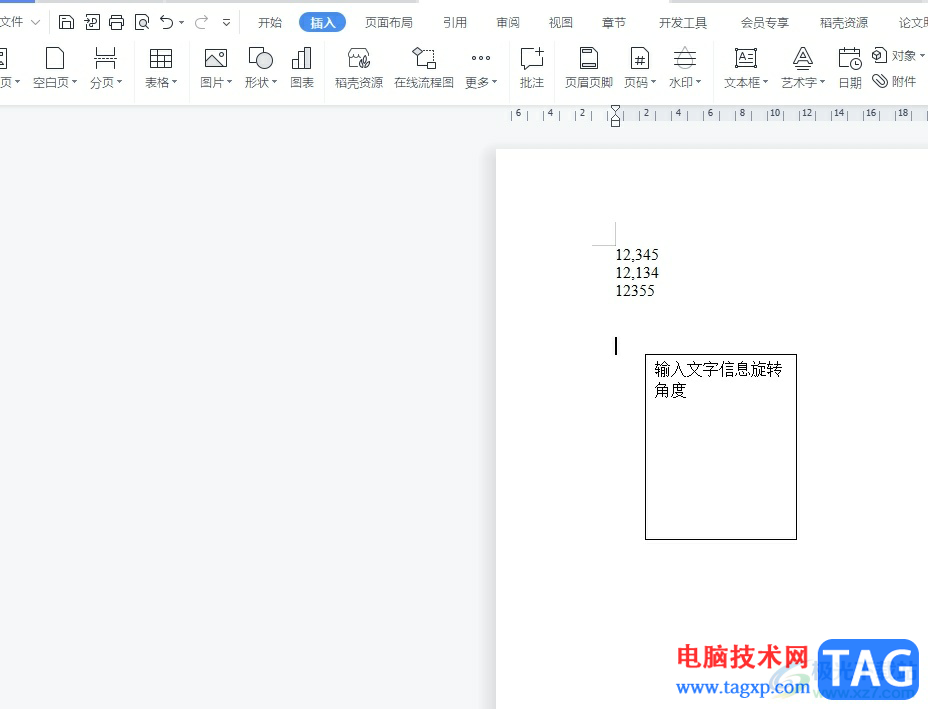Open Print Preview icon

click(142, 22)
